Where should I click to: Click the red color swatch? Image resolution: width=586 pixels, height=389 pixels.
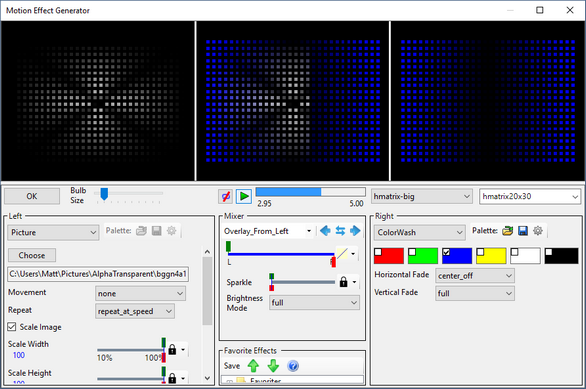pyautogui.click(x=389, y=256)
